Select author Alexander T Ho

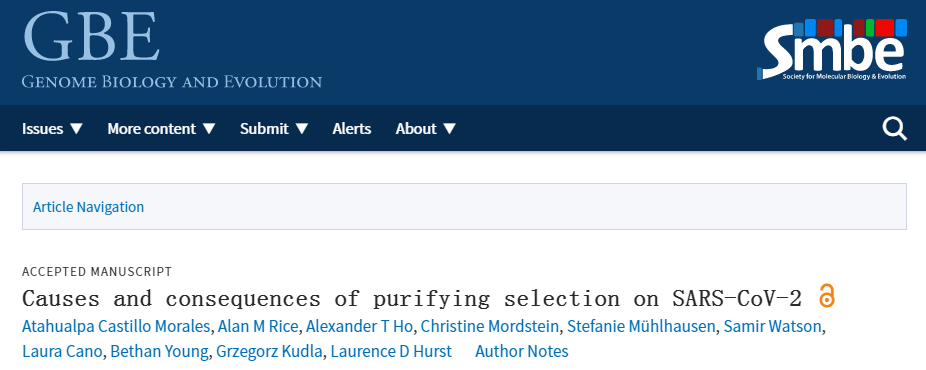[x=359, y=326]
